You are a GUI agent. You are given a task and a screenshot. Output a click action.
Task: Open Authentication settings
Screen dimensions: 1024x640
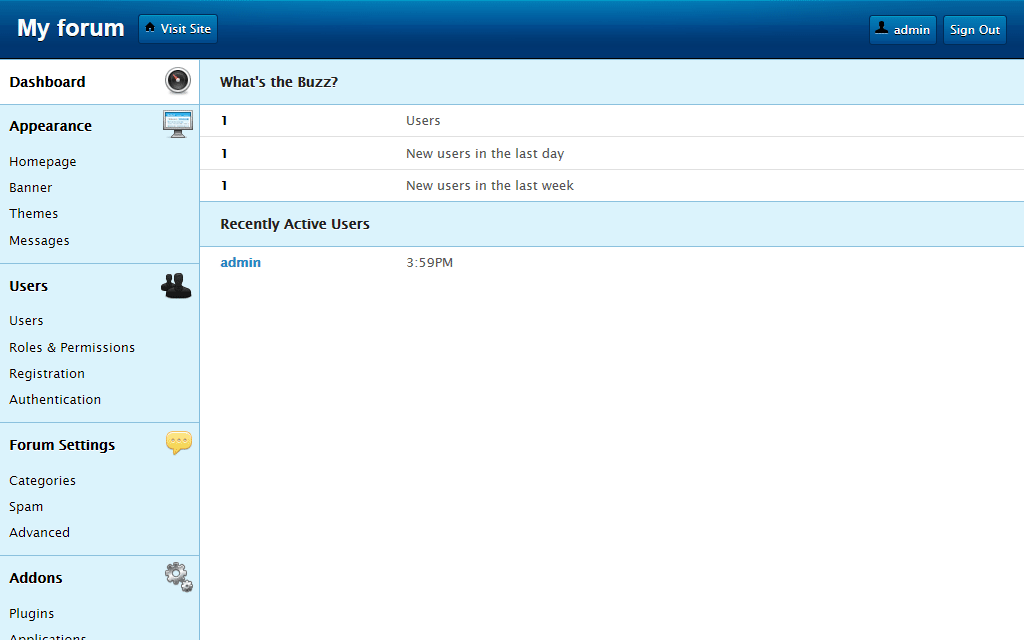point(55,400)
